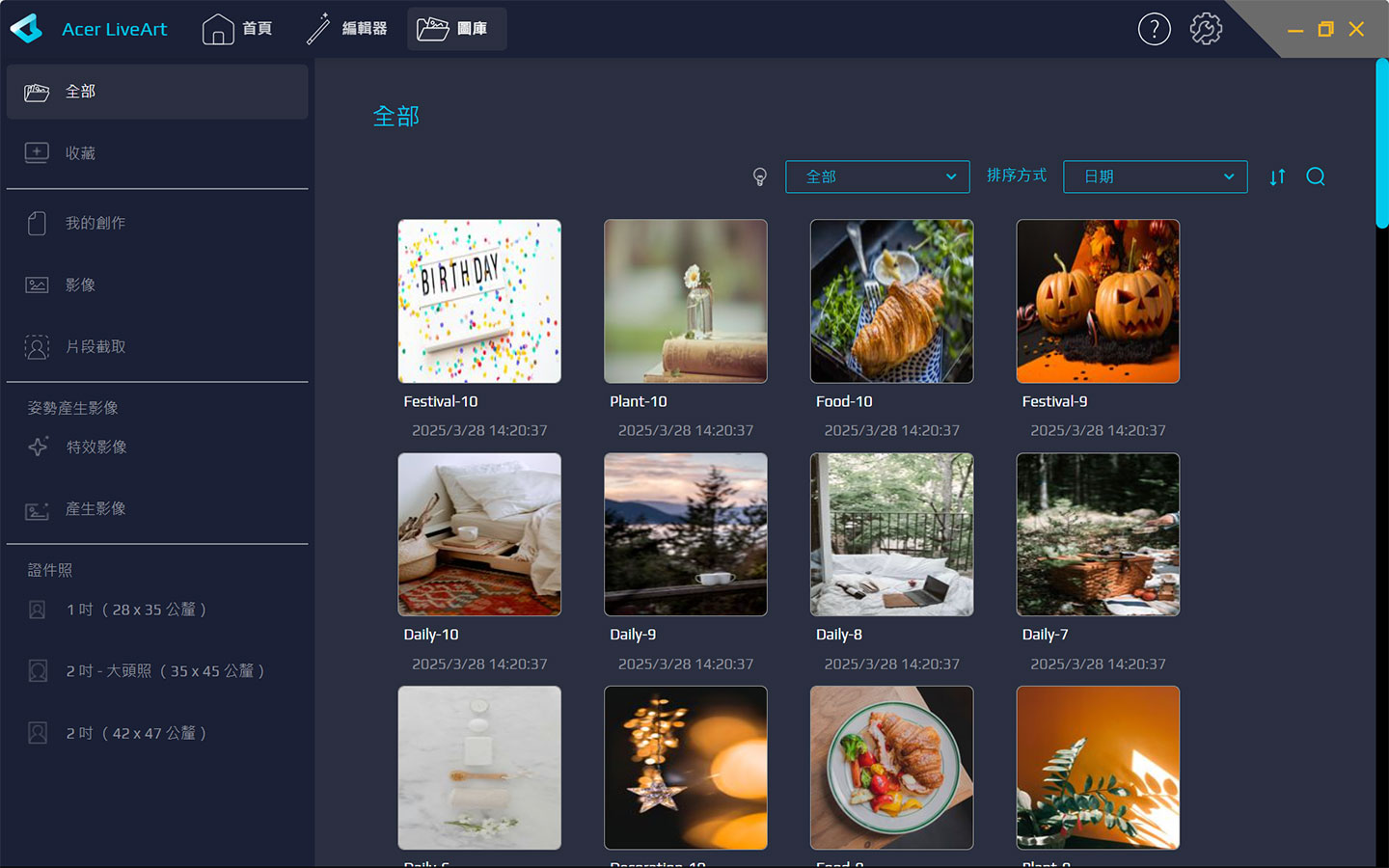Select the Festival-9 pumpkin thumbnail
This screenshot has height=868, width=1389.
pos(1098,301)
